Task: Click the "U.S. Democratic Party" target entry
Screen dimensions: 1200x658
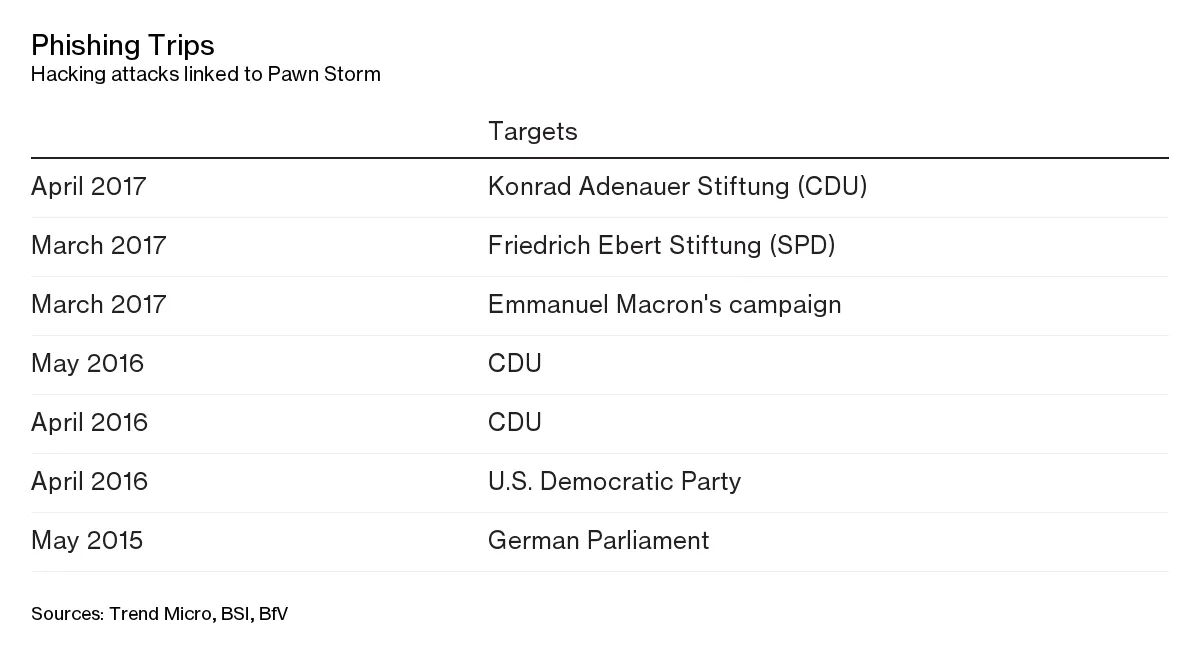Action: coord(614,482)
